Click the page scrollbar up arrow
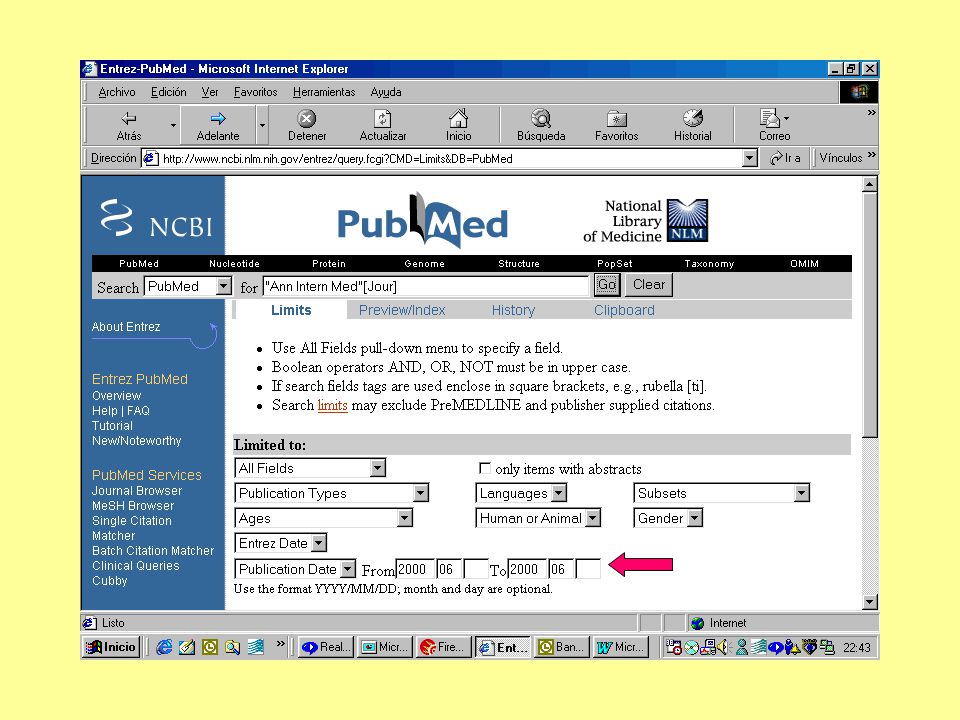Image resolution: width=960 pixels, height=720 pixels. (869, 184)
